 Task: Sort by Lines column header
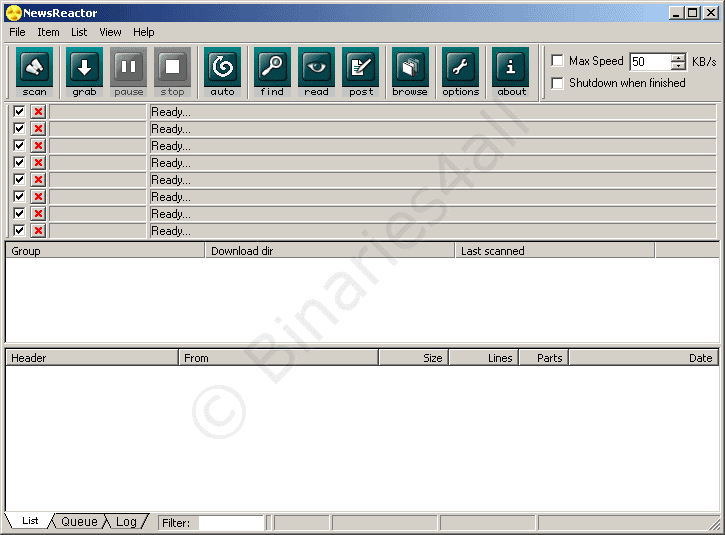[484, 358]
